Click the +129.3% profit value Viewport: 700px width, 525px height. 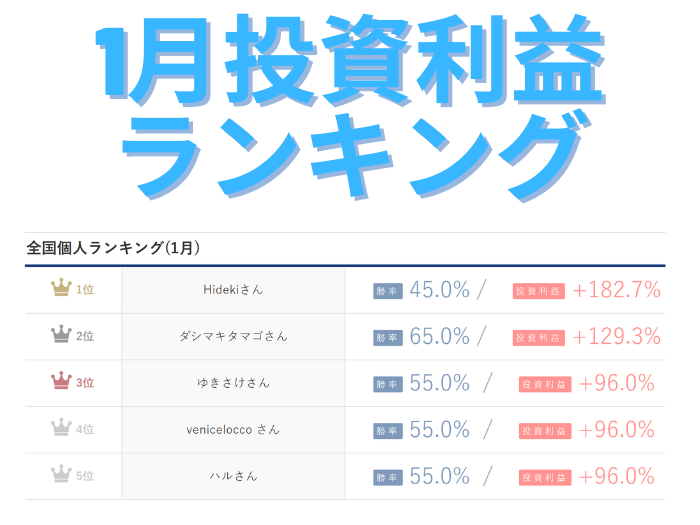click(616, 337)
